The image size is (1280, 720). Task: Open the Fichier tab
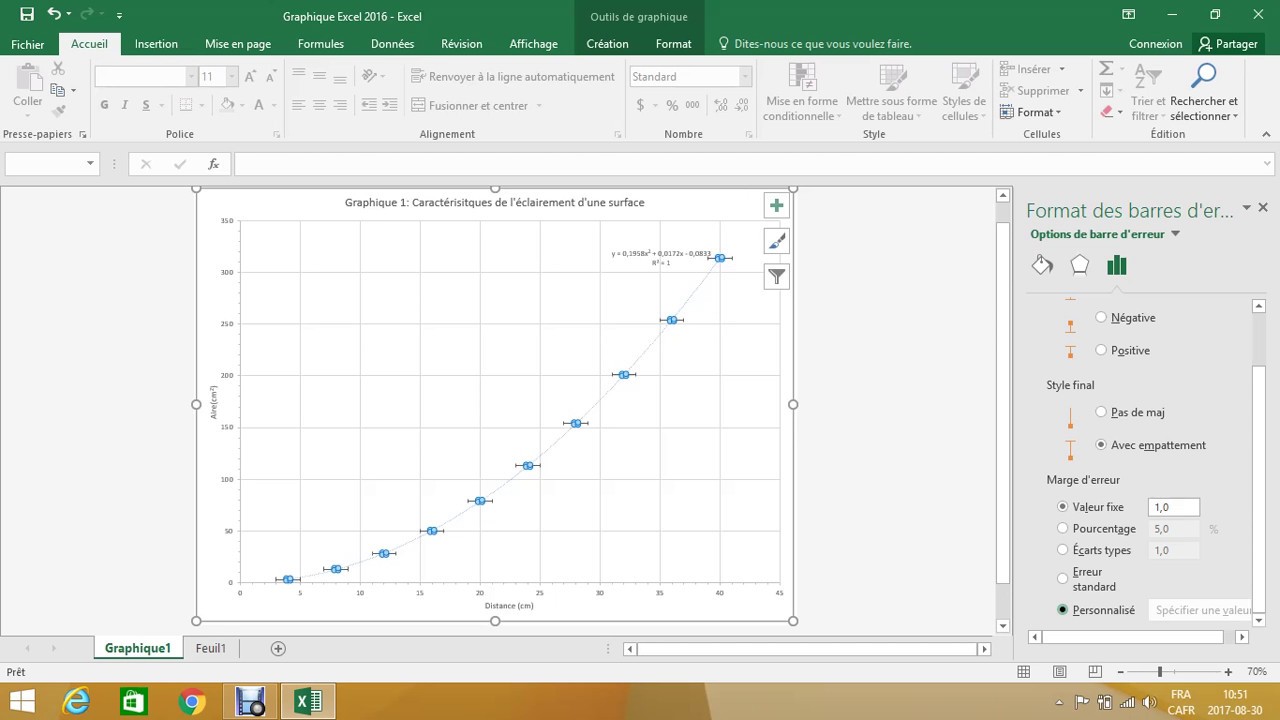tap(28, 44)
